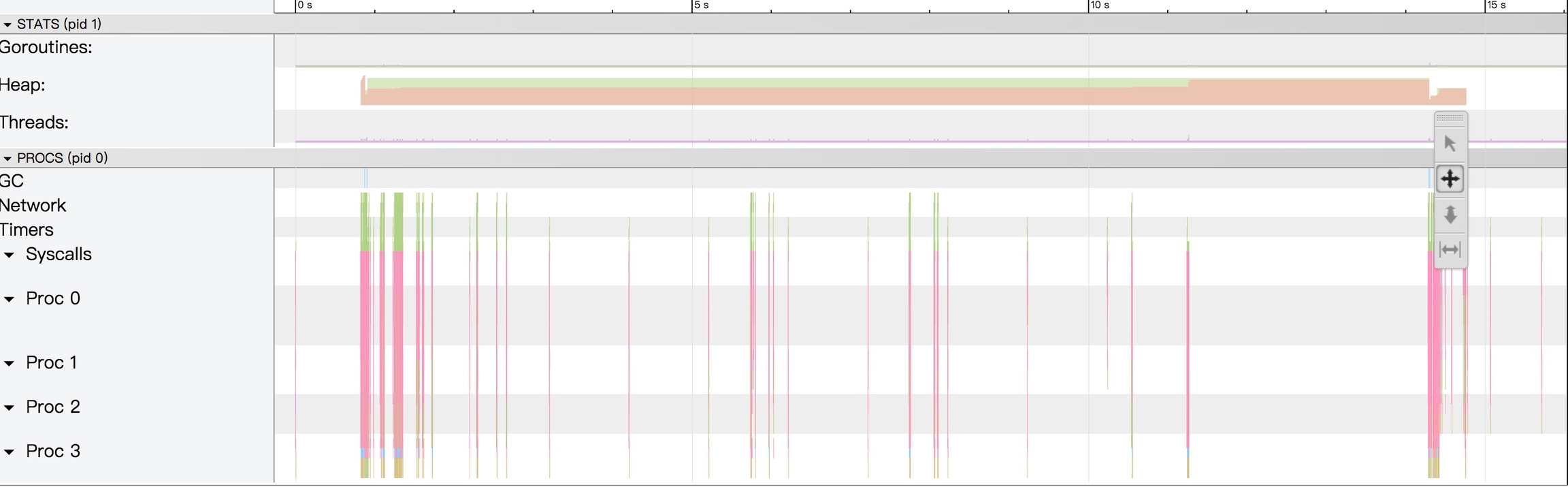The height and width of the screenshot is (487, 1568).
Task: Click the dotted grip atop the tool palette
Action: tap(1450, 118)
